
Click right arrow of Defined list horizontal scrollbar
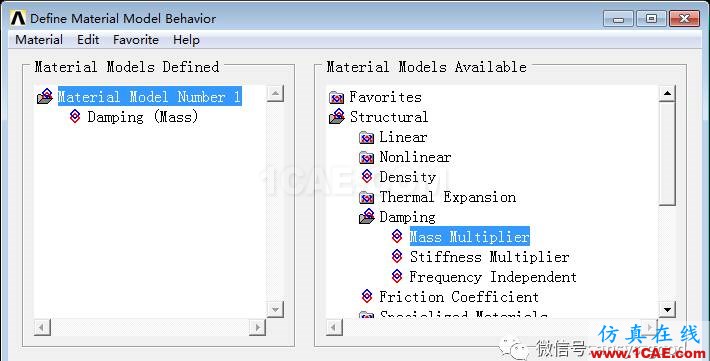click(x=257, y=327)
